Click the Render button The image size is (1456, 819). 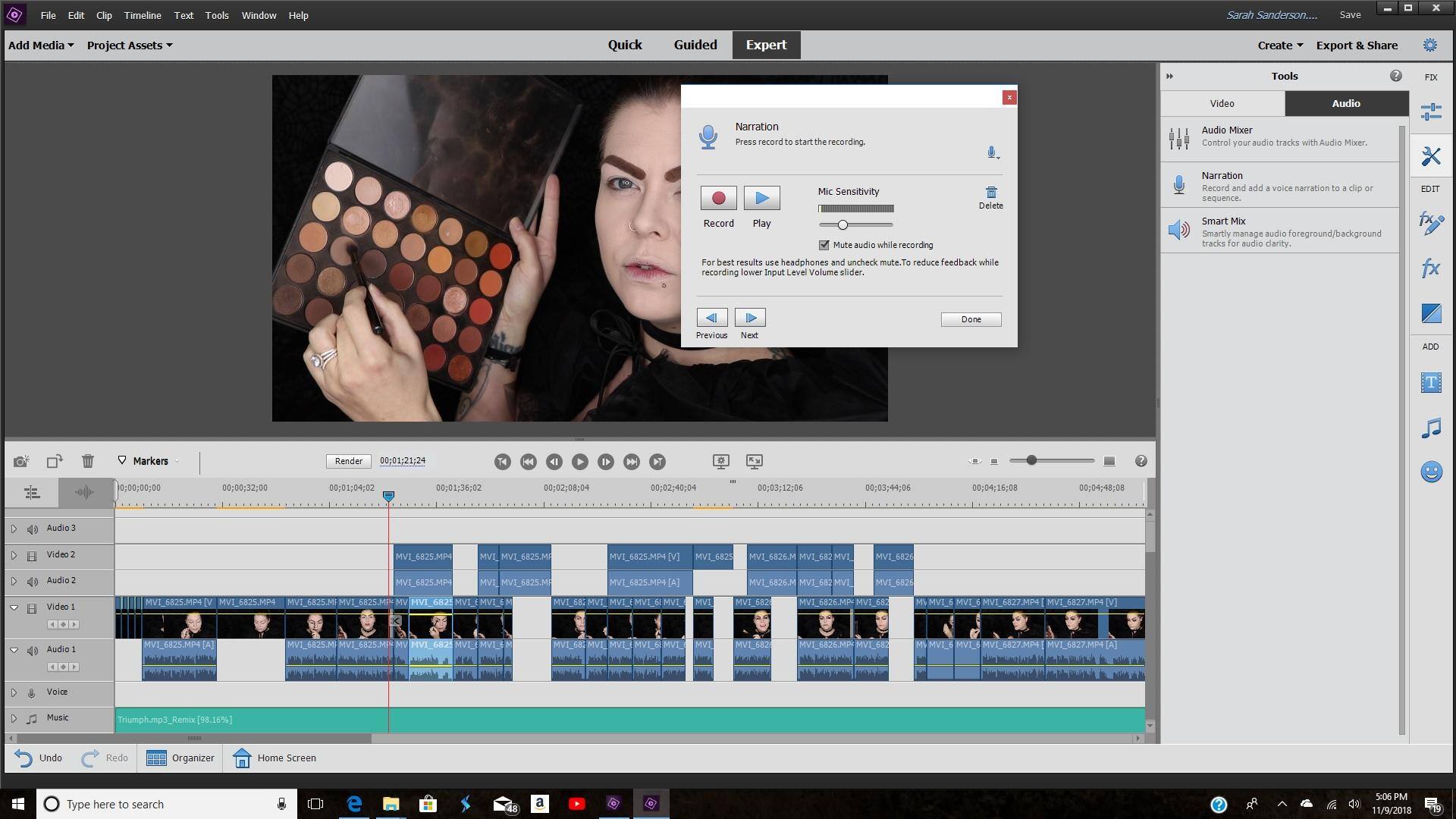pyautogui.click(x=348, y=461)
